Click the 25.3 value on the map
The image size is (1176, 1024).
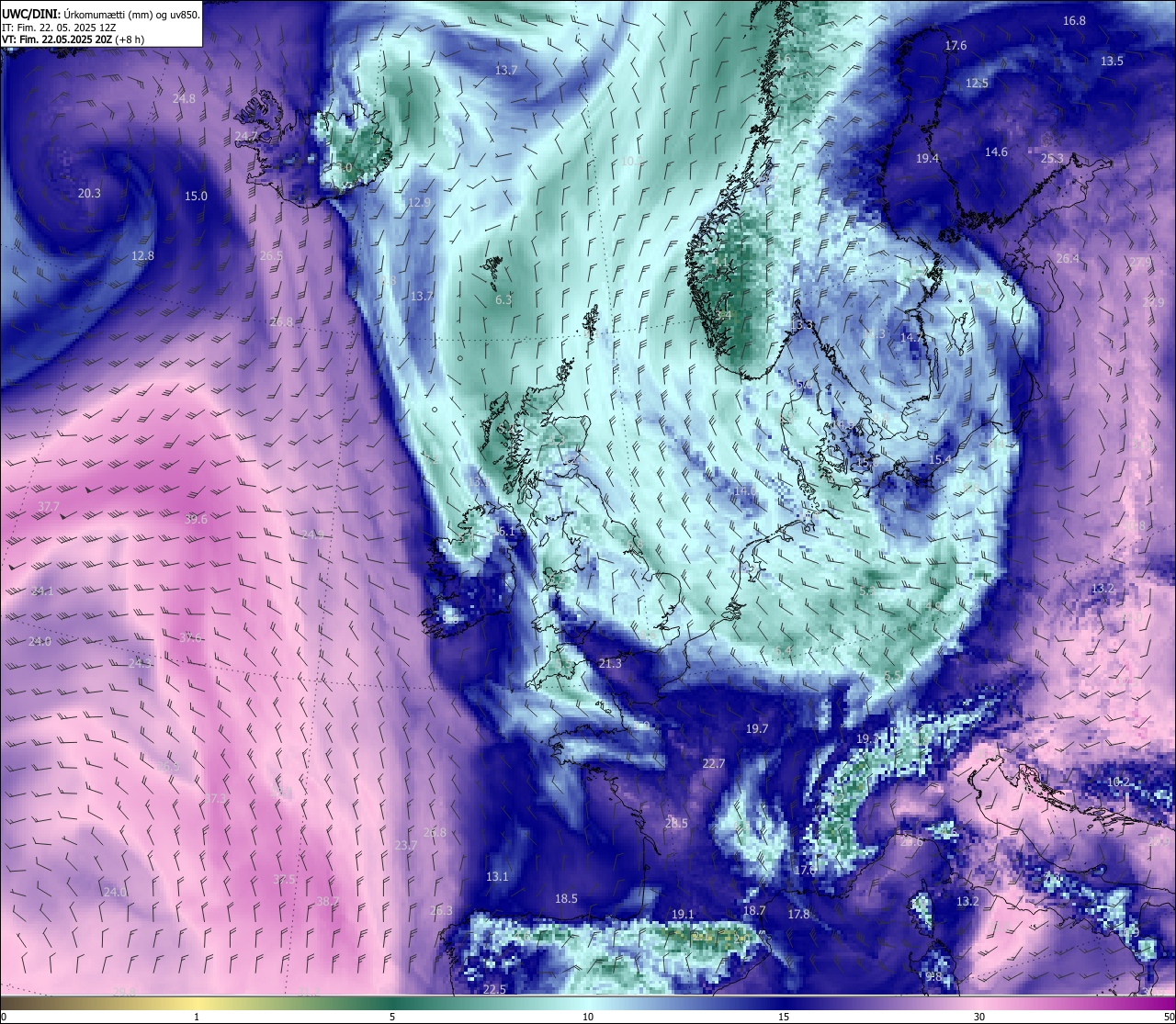coord(1052,159)
